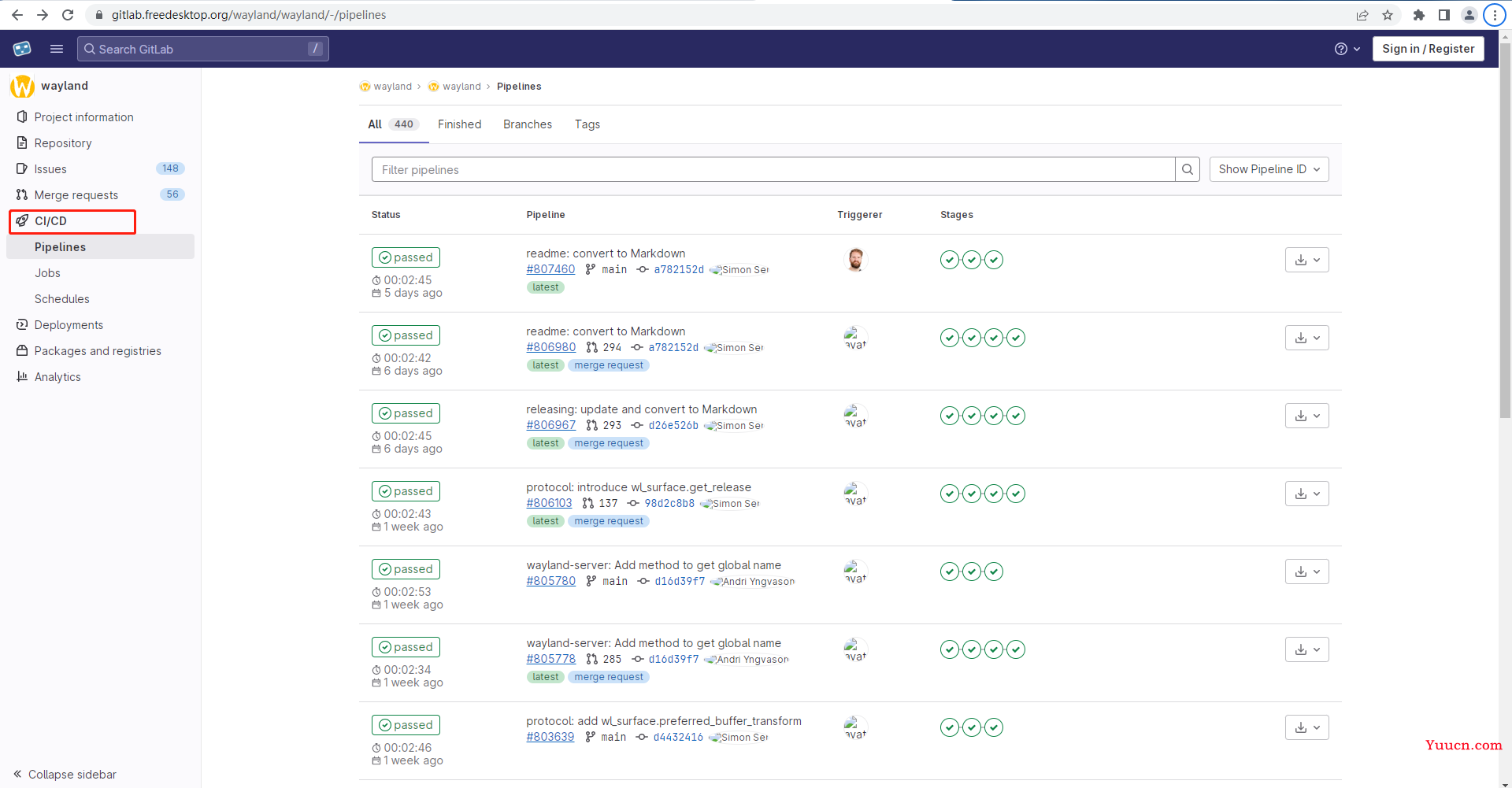Click first stage icon of pipeline #806103
Screen dimensions: 1512x788
pyautogui.click(x=950, y=494)
